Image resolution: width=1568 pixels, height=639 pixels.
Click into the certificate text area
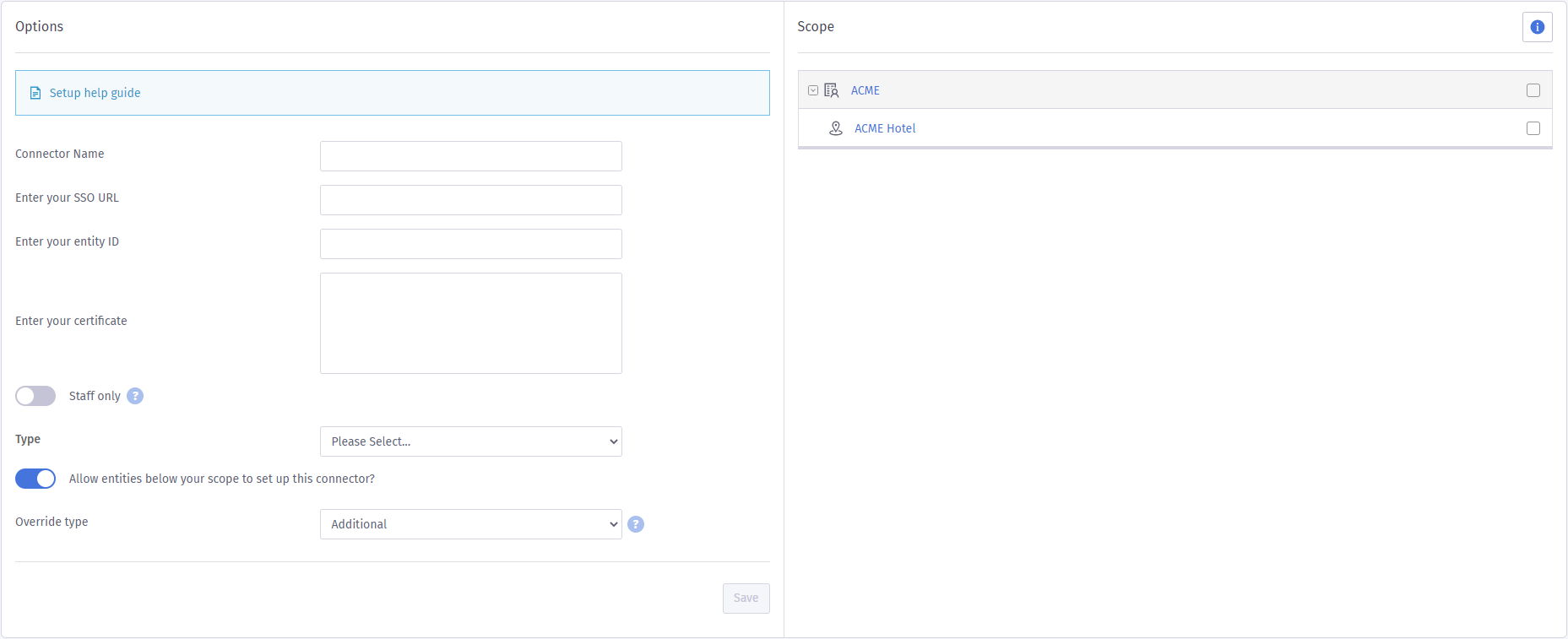pos(470,322)
